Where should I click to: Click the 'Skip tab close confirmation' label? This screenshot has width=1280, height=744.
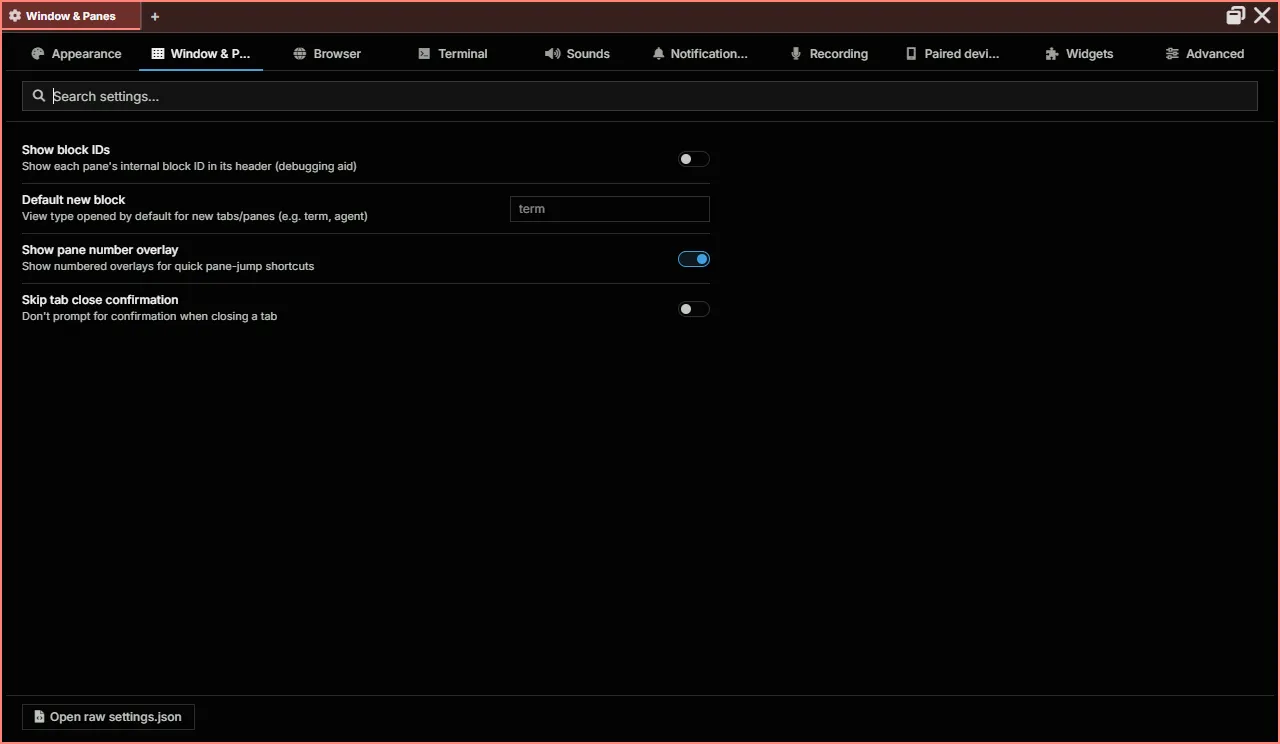tap(100, 300)
